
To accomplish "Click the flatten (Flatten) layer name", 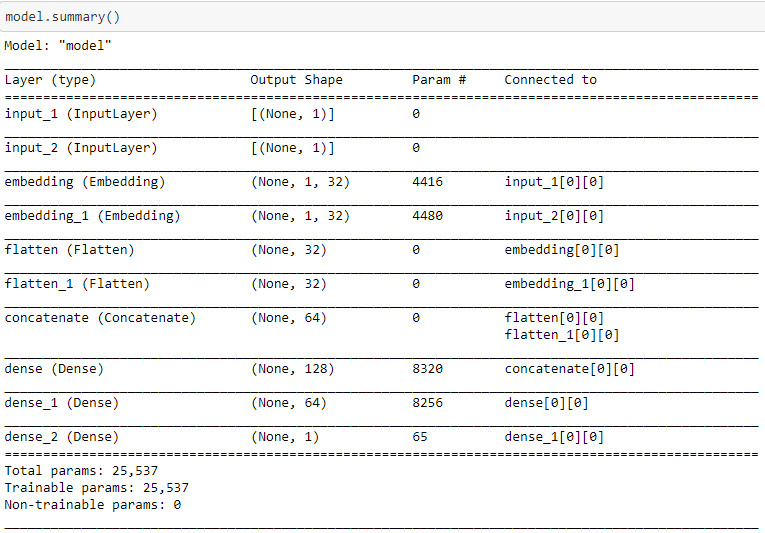I will pos(69,250).
